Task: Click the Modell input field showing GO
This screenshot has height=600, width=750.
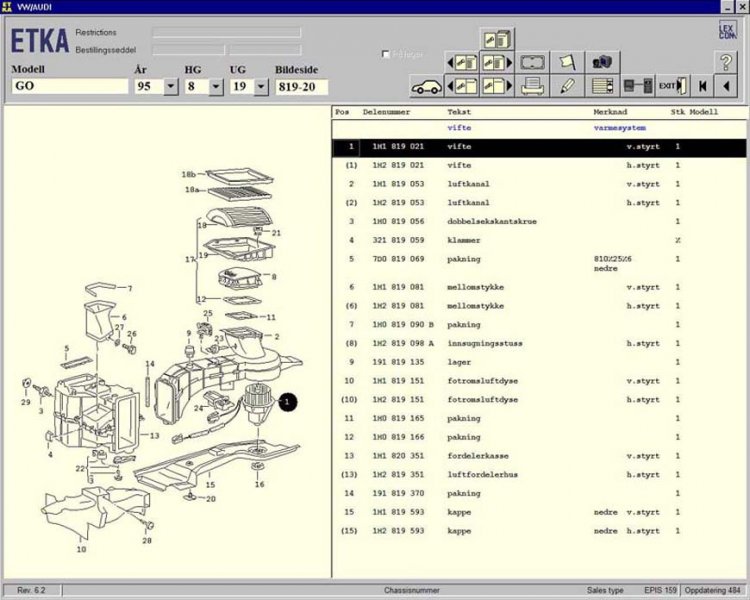Action: [68, 87]
